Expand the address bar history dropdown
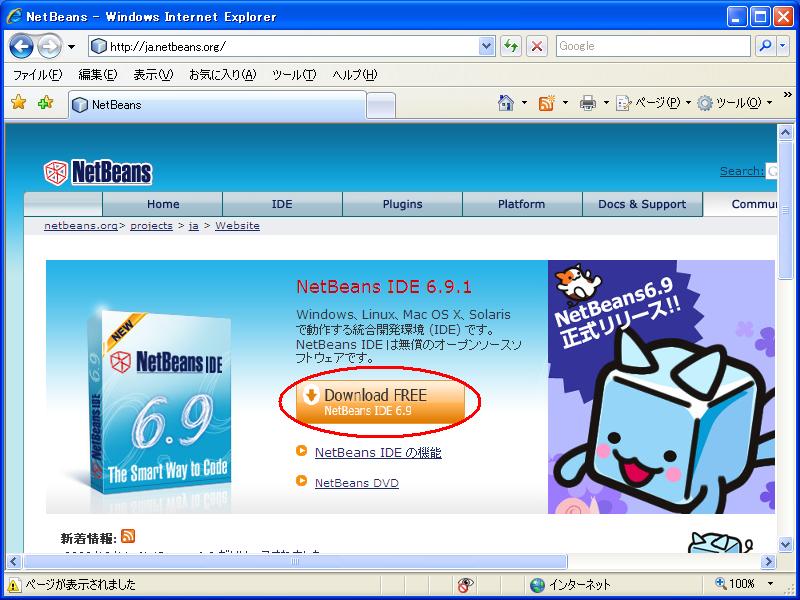The width and height of the screenshot is (800, 600). (487, 46)
